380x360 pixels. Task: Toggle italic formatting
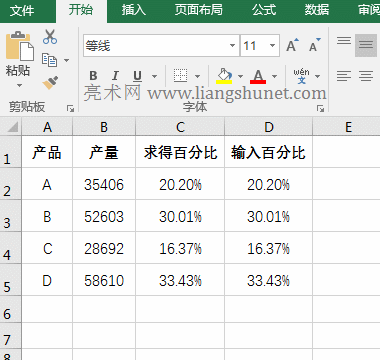pyautogui.click(x=115, y=76)
